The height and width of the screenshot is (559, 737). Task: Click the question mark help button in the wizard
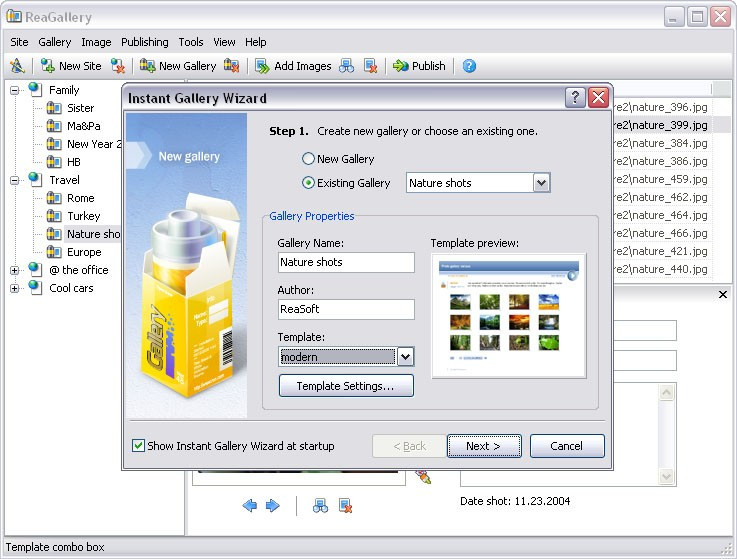click(x=575, y=98)
